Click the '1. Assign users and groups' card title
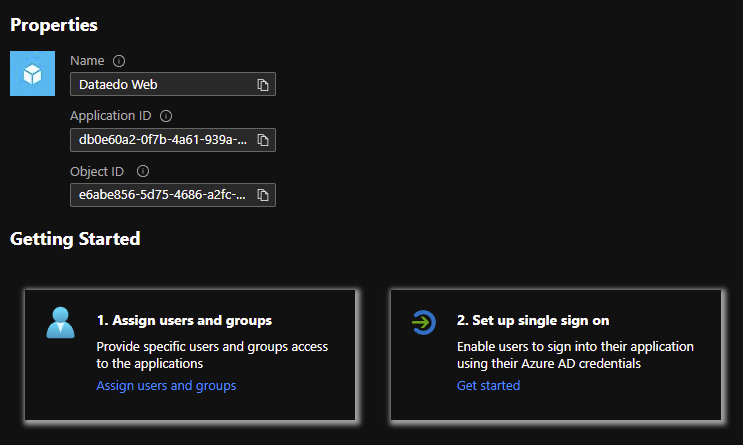 [184, 321]
